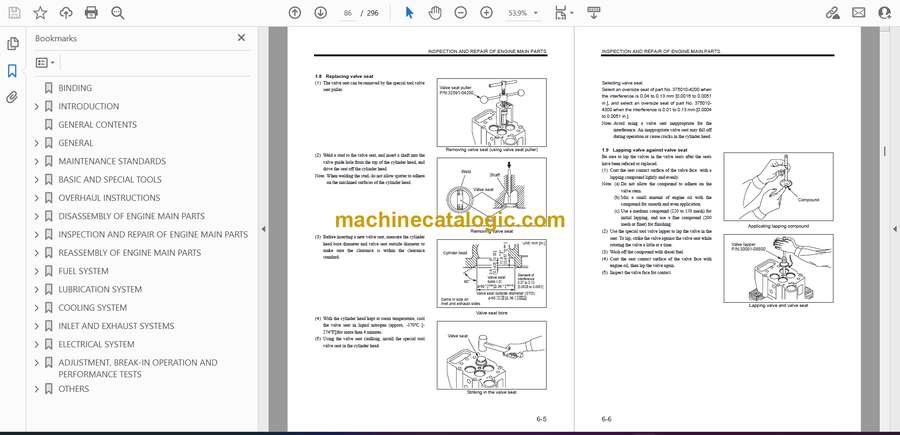Open the page fit options dropdown
This screenshot has height=435, width=900.
tap(564, 13)
